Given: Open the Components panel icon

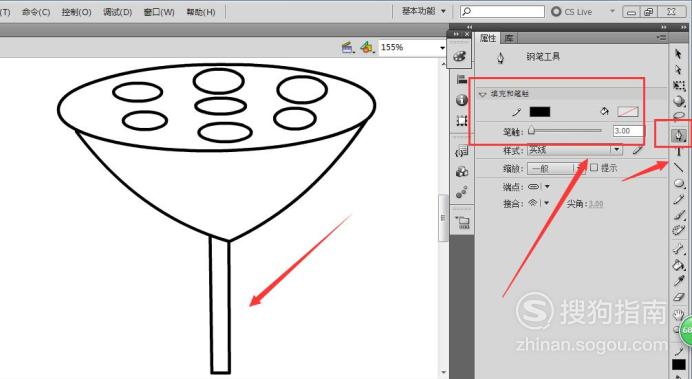Looking at the screenshot, I should (462, 172).
